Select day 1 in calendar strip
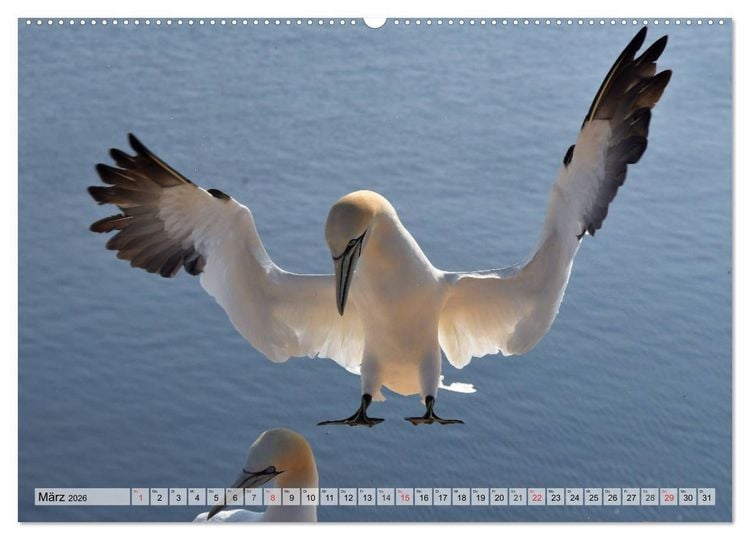 click(x=140, y=497)
